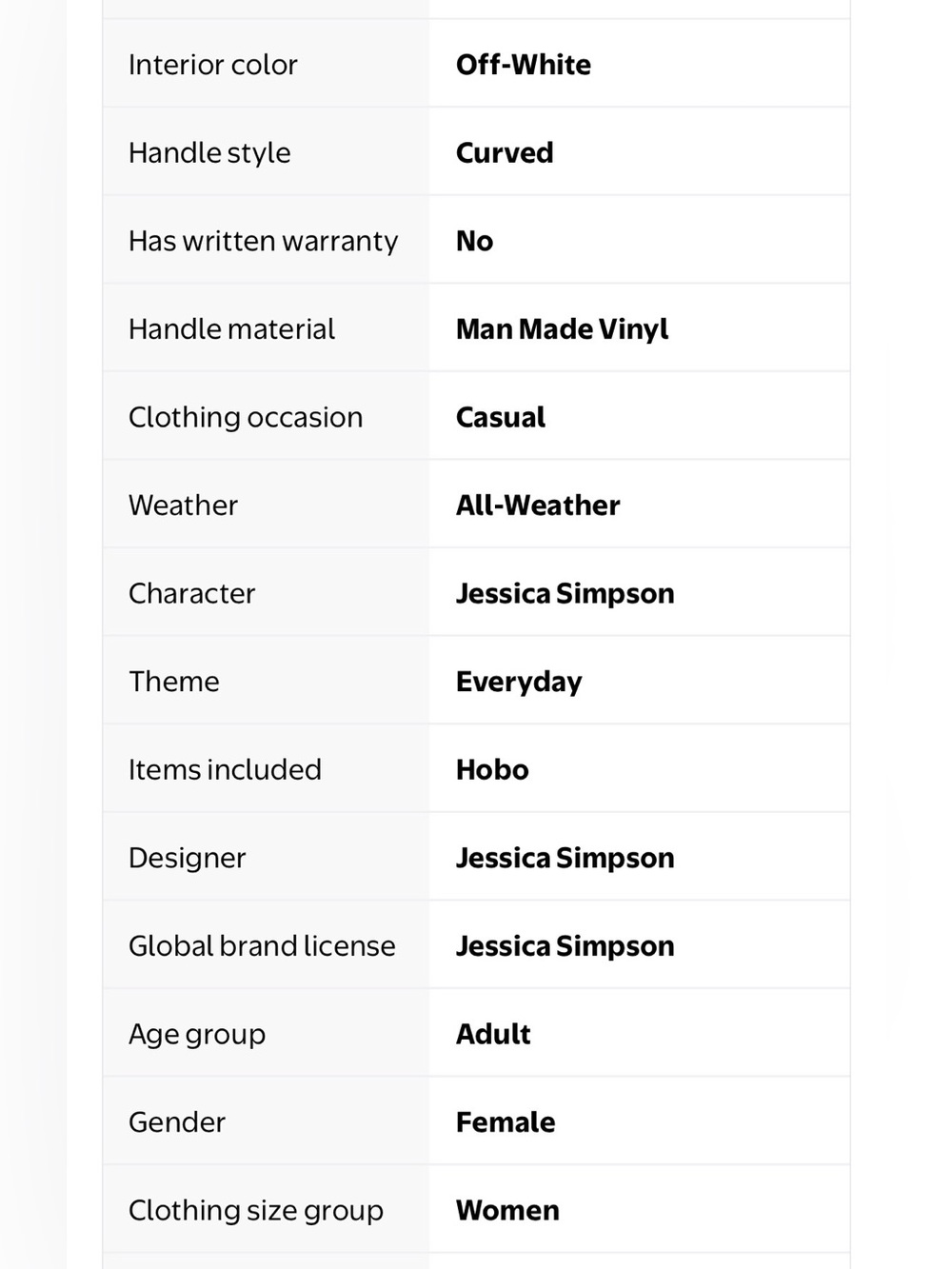Click the Has written warranty row
952x1269 pixels.
476,240
